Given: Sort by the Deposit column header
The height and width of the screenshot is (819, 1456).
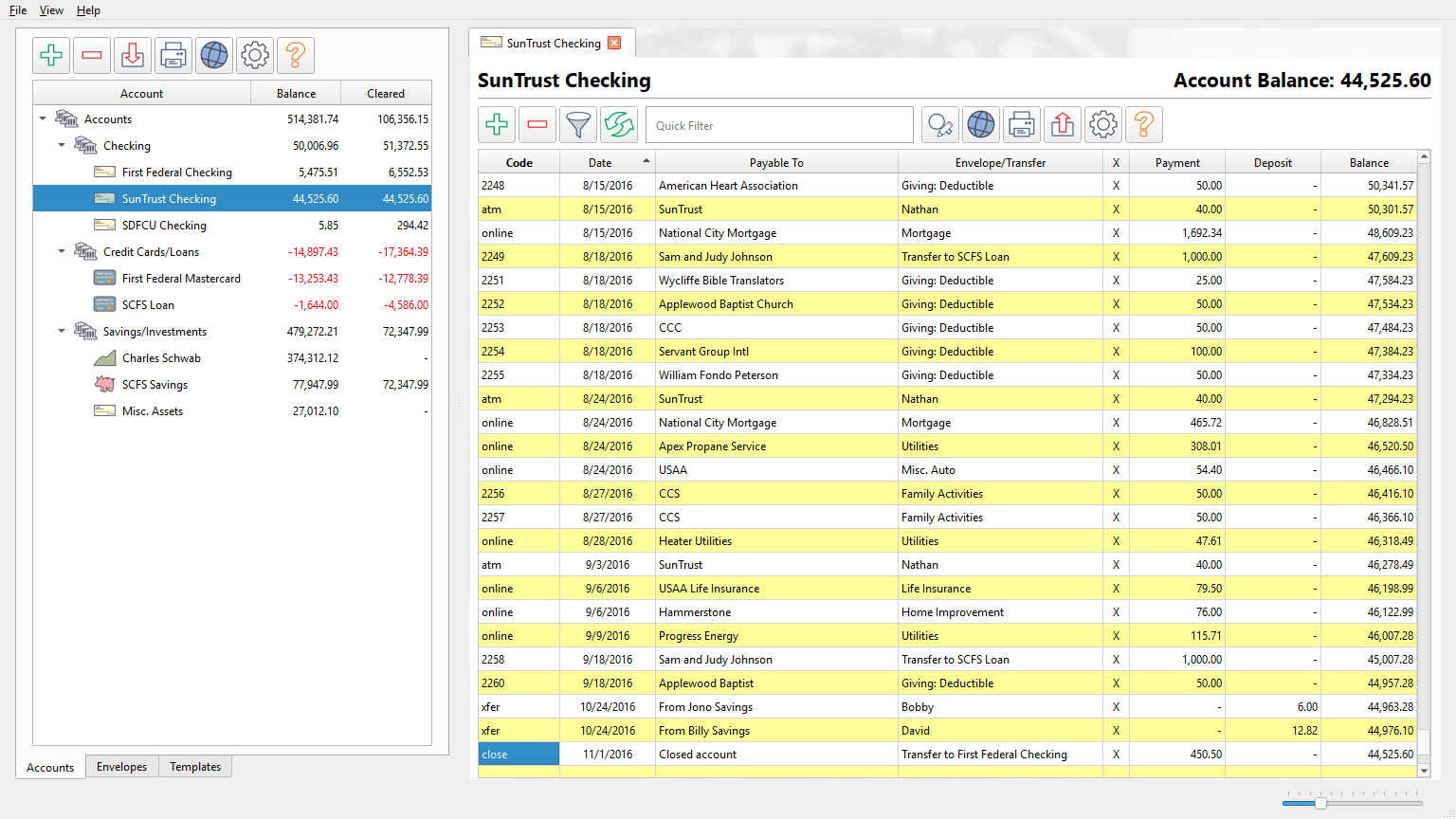Looking at the screenshot, I should coord(1272,162).
